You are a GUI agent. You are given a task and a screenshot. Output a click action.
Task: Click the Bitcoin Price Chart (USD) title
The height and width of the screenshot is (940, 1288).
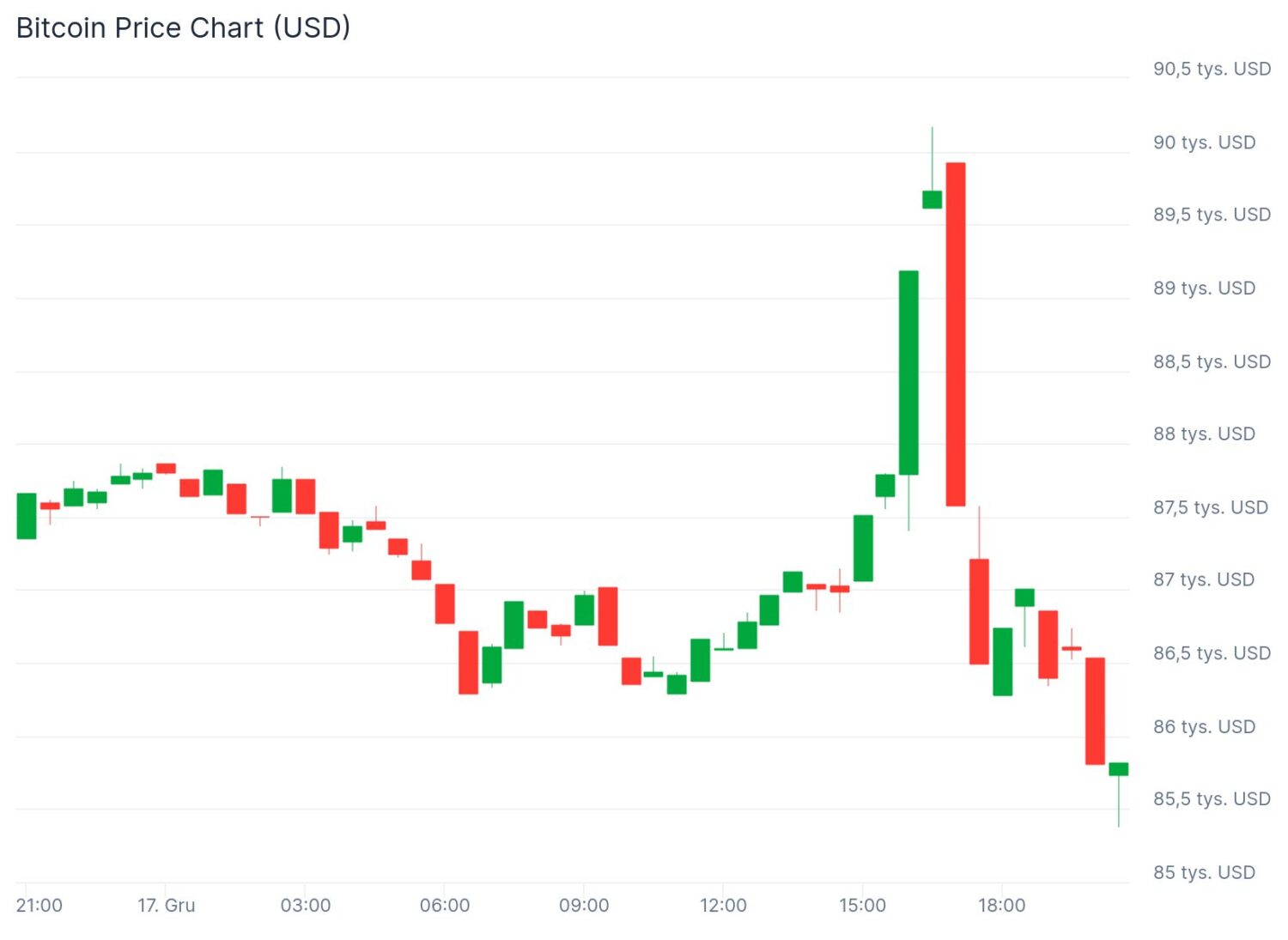(x=183, y=27)
